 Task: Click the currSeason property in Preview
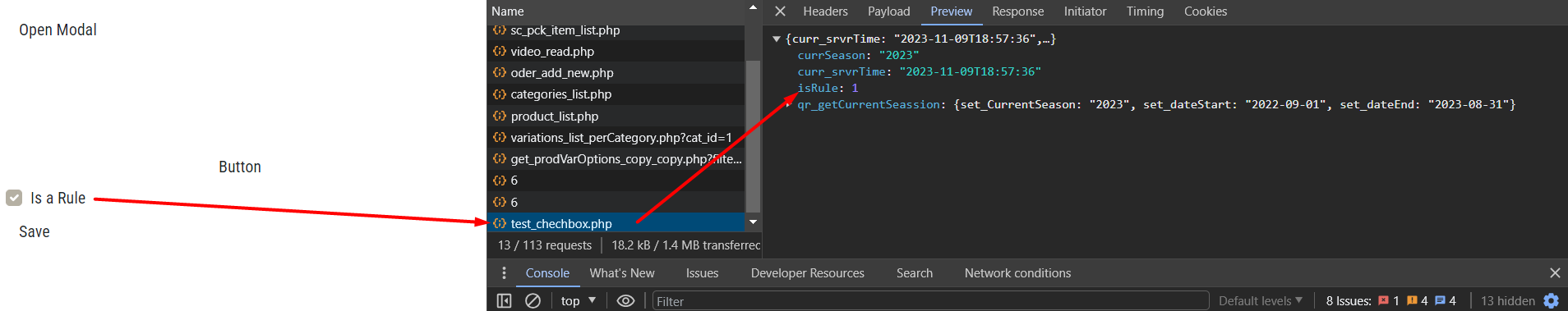[832, 55]
